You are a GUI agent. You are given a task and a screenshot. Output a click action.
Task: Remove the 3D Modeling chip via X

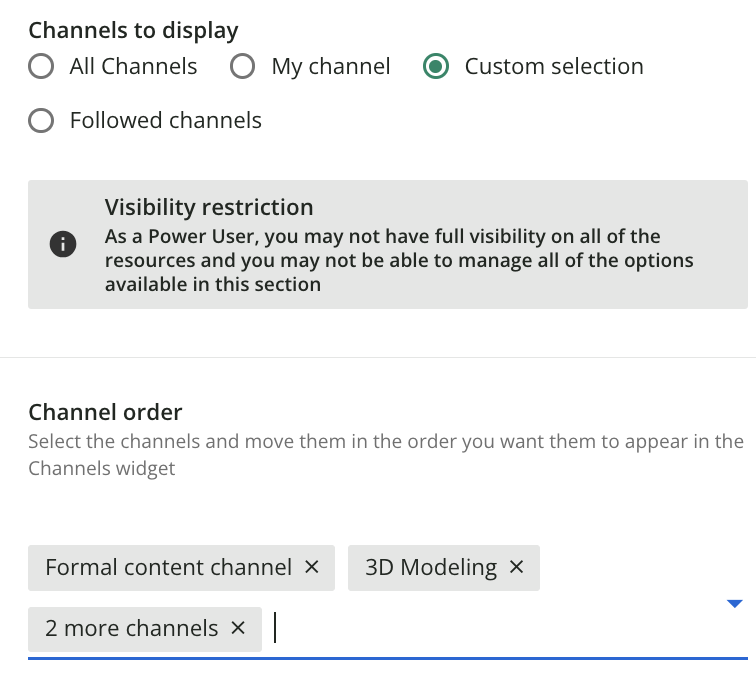pos(516,567)
